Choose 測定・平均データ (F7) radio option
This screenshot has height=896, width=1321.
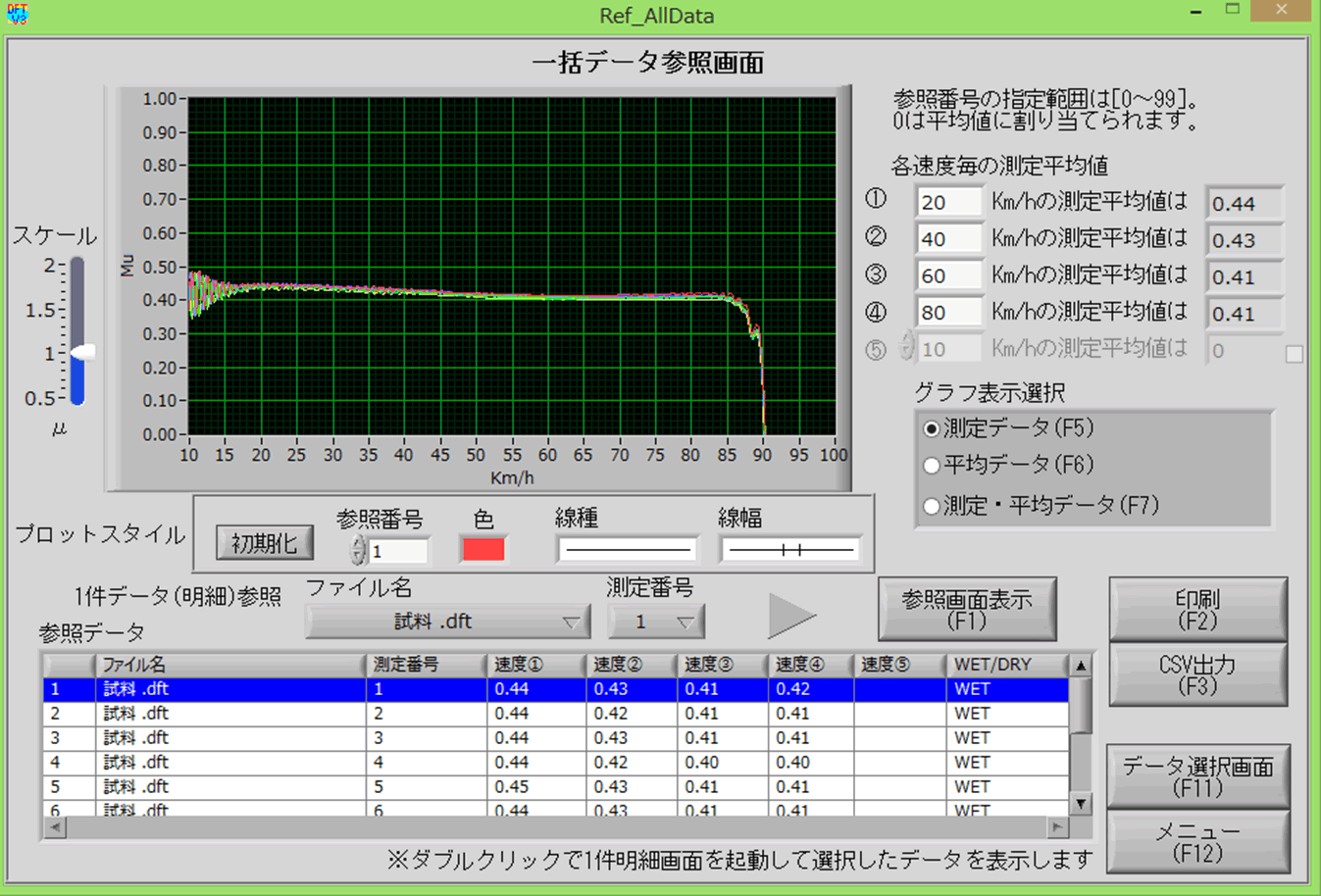932,506
